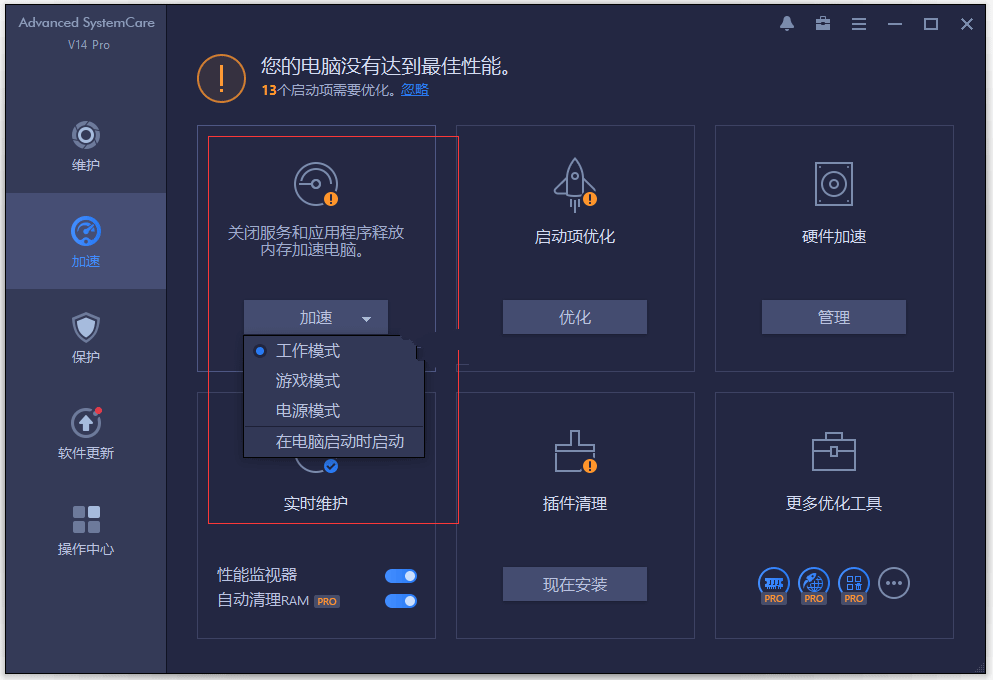Click the 启动项优化 card title

[x=574, y=236]
